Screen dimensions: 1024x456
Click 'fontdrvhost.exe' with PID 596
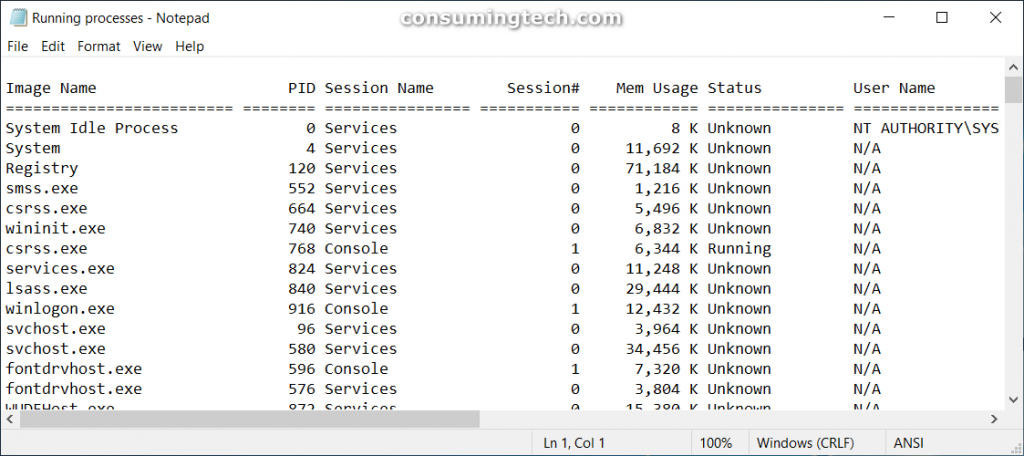tap(74, 369)
